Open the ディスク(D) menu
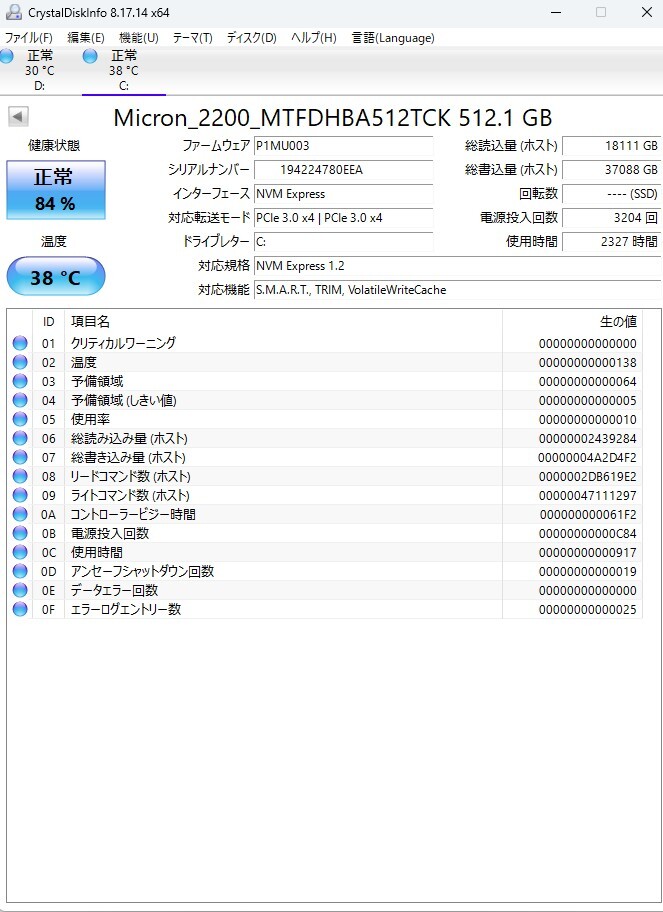Image resolution: width=663 pixels, height=912 pixels. pyautogui.click(x=251, y=38)
